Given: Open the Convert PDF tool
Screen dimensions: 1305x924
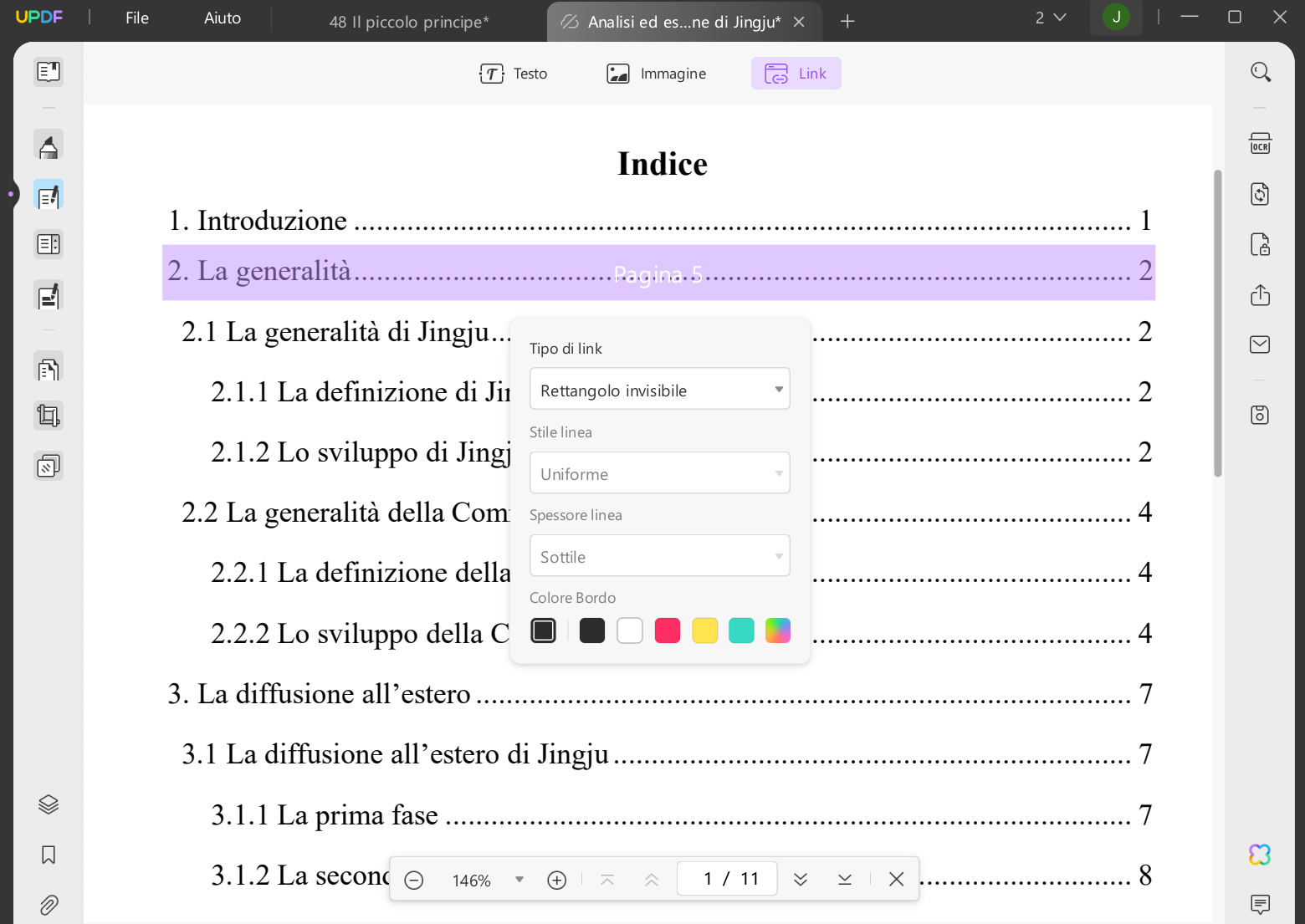Looking at the screenshot, I should pos(1261,194).
